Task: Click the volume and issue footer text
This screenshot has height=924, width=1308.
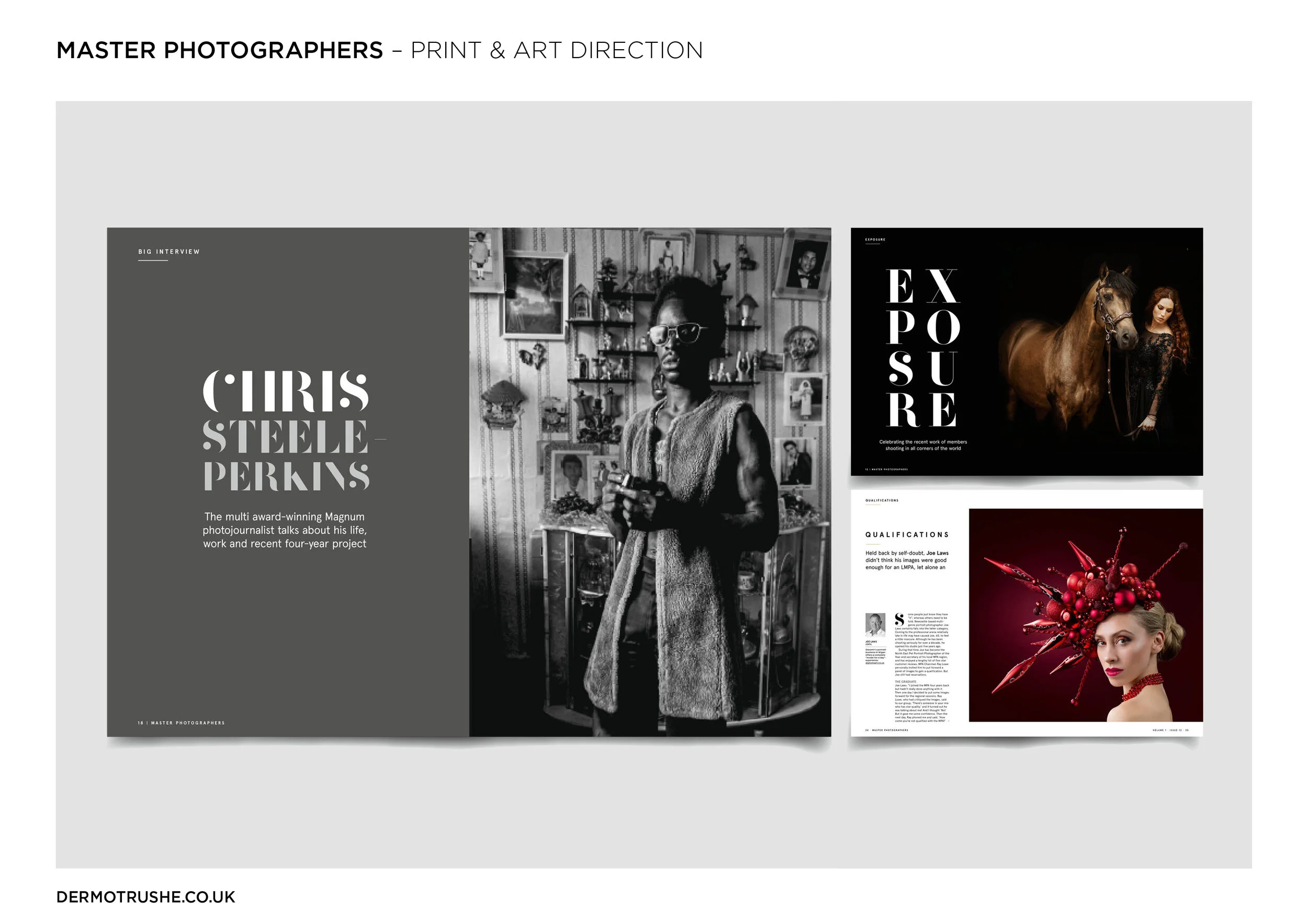Action: point(1170,730)
